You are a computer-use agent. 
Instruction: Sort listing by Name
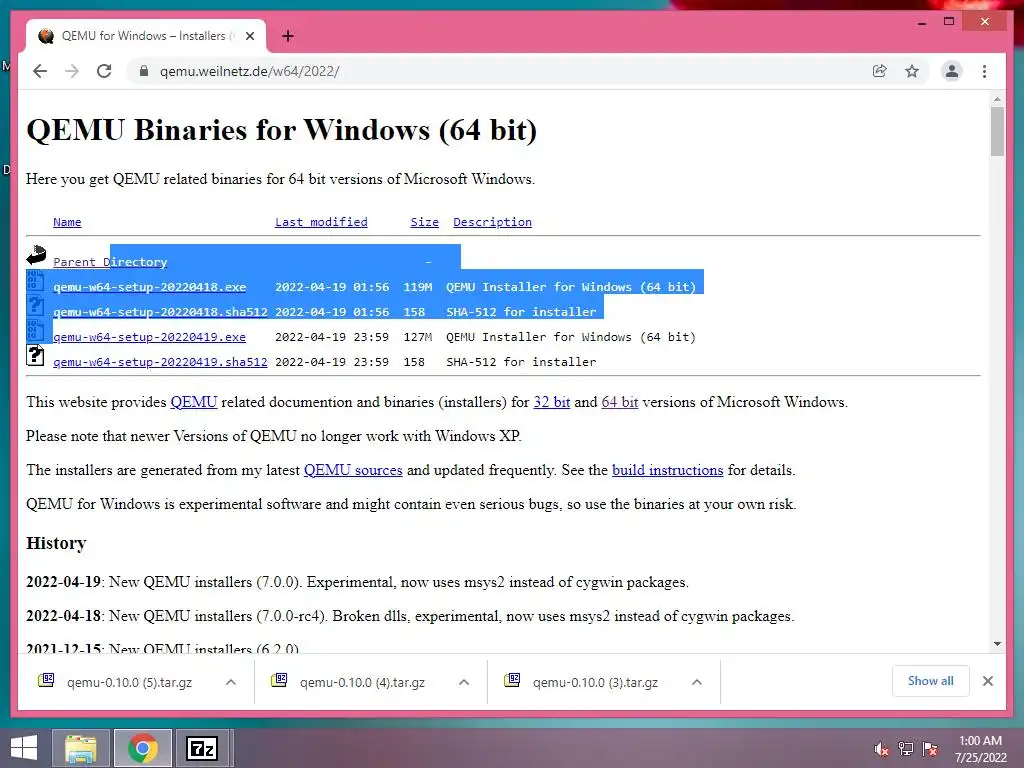[x=67, y=222]
